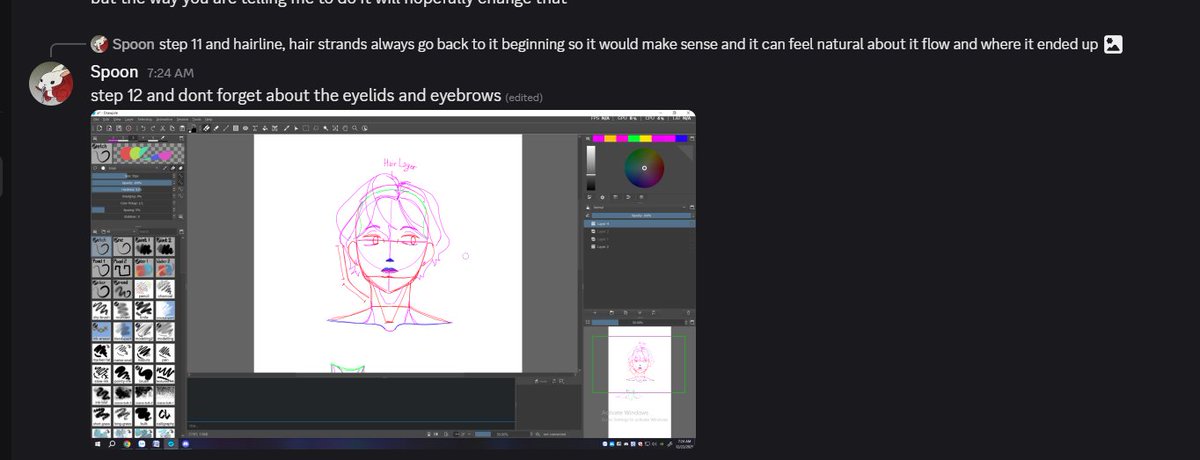This screenshot has width=1200, height=460.
Task: Click the vertical grayscale value bar
Action: pos(591,168)
